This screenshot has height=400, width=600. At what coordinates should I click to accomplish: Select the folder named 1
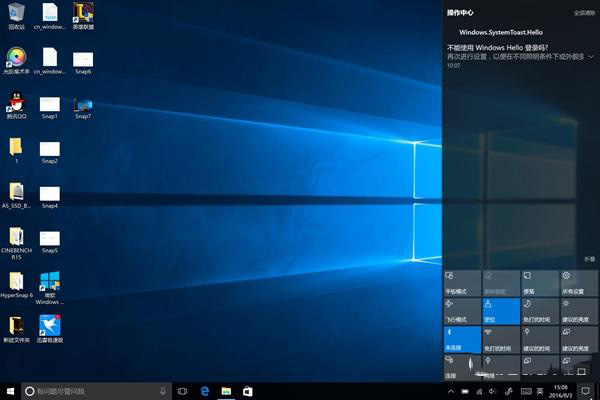(16, 150)
